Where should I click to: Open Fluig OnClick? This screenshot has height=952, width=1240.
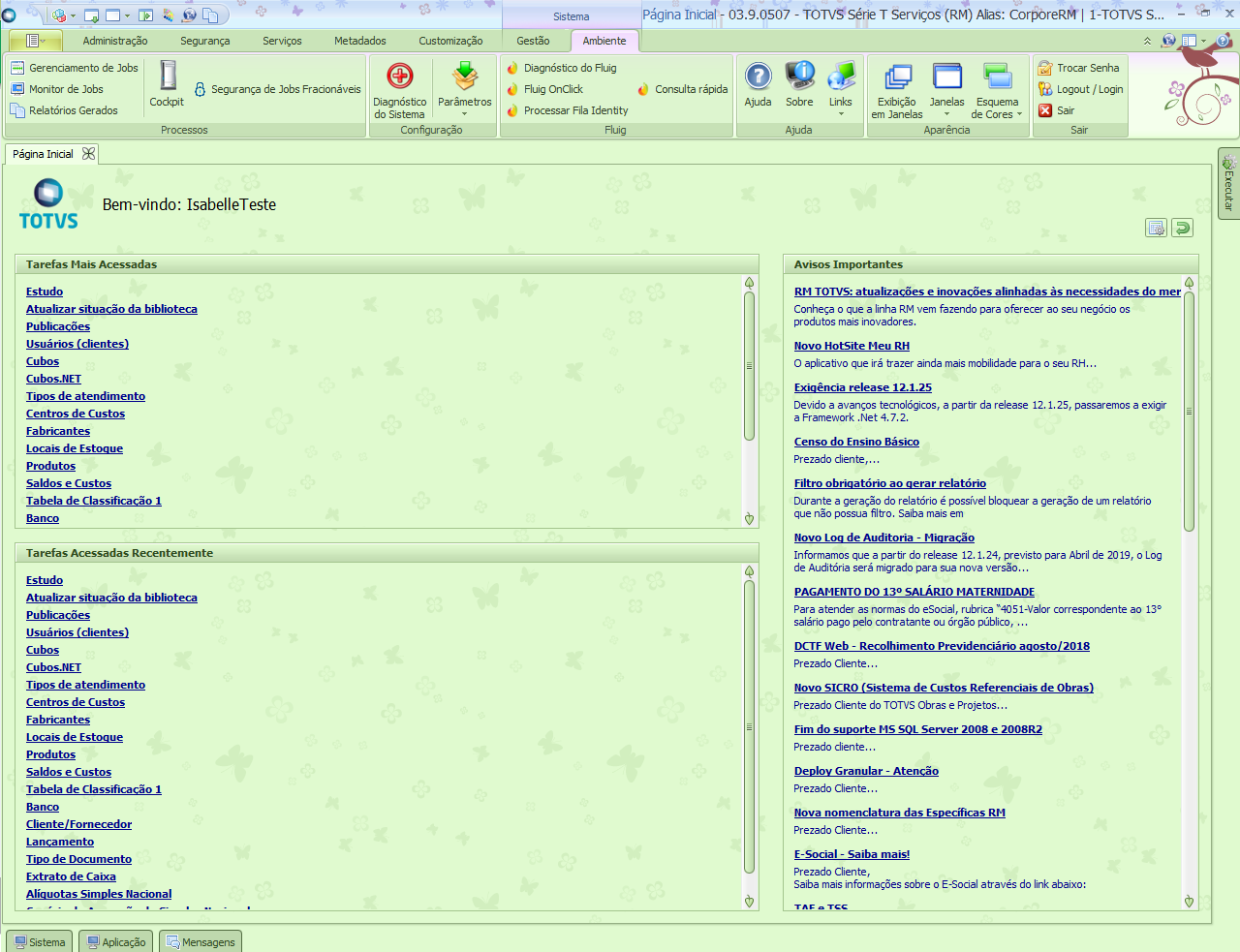tap(545, 89)
